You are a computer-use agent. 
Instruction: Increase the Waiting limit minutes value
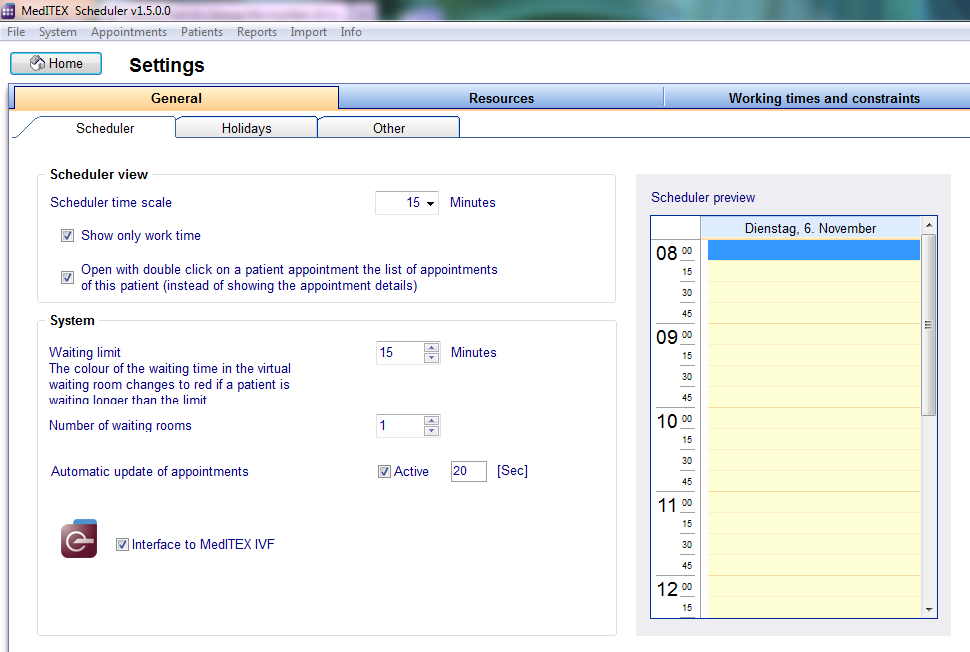[432, 348]
